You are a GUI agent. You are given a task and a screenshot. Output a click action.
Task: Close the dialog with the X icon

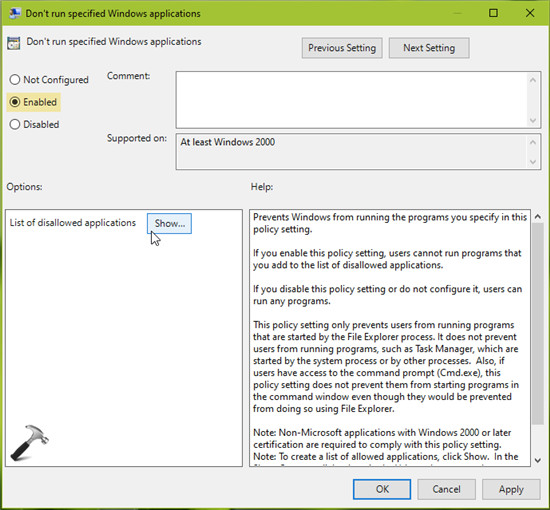click(x=530, y=13)
